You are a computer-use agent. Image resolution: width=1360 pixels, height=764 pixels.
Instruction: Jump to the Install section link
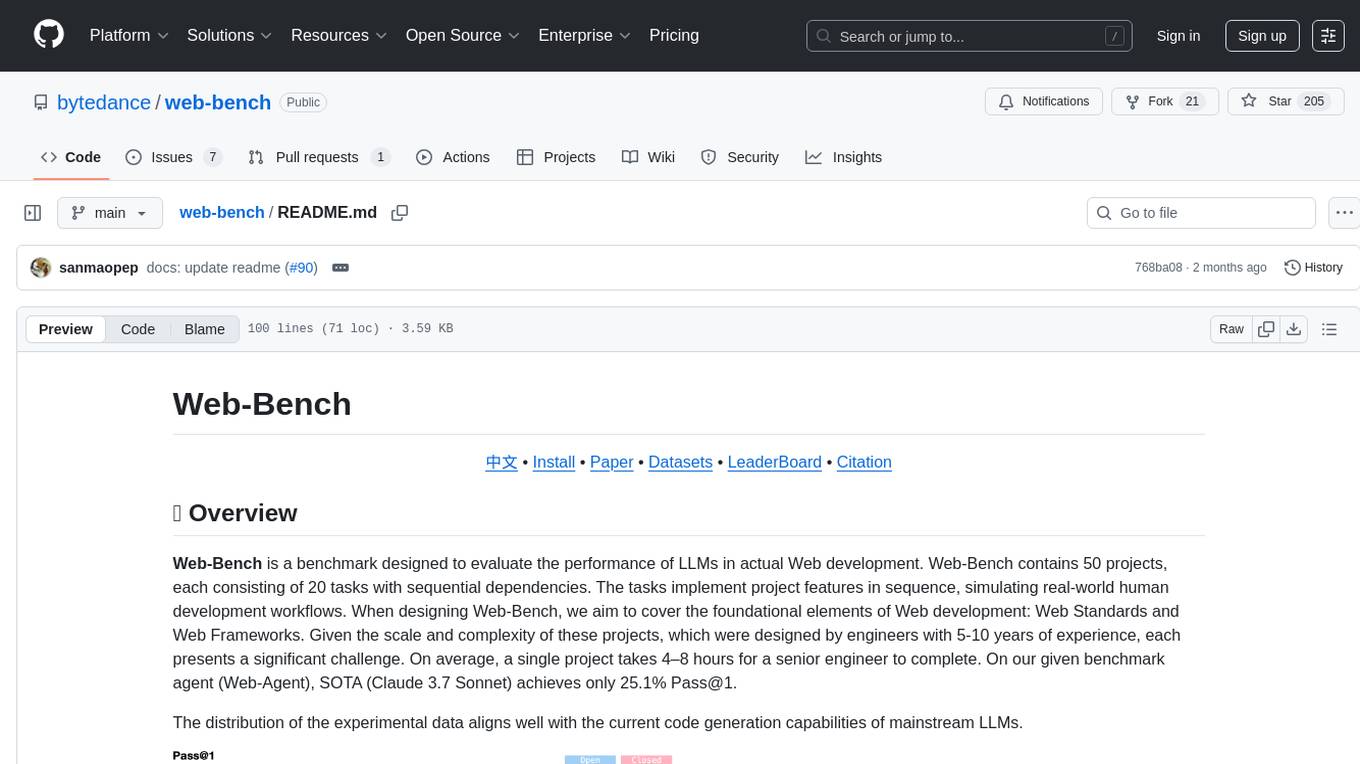click(554, 462)
